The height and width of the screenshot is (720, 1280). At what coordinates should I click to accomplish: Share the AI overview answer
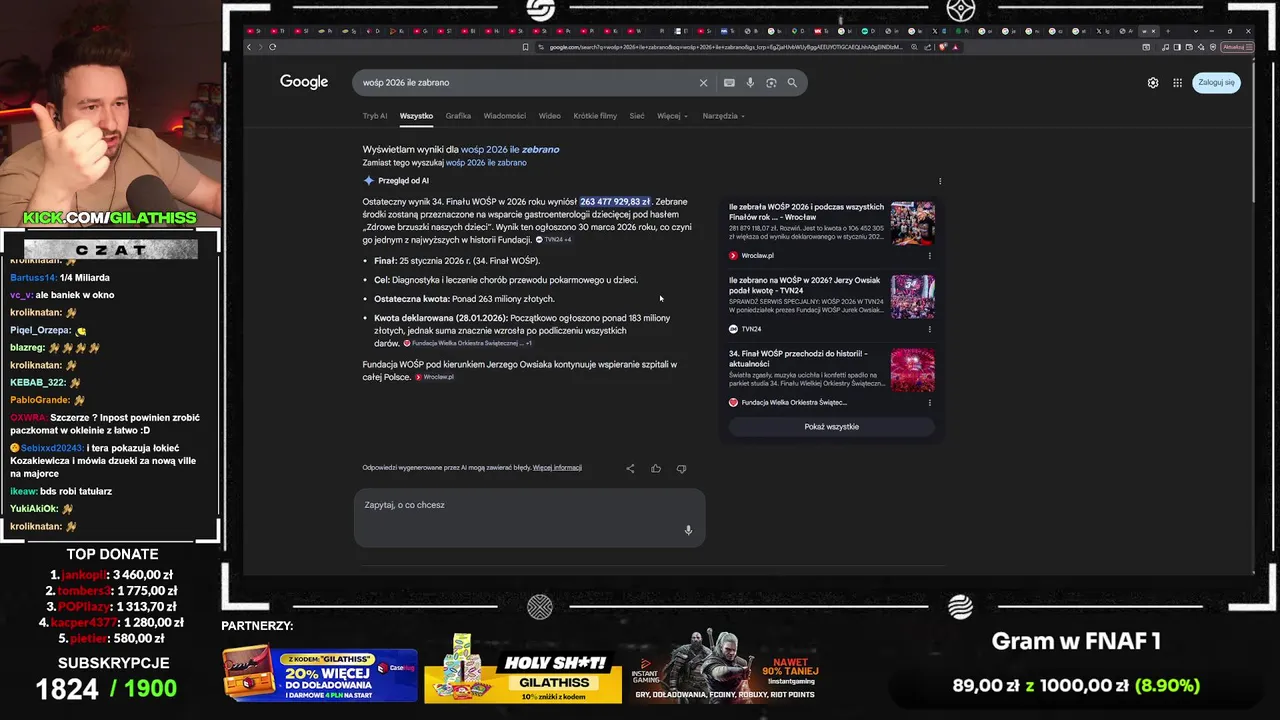(x=630, y=468)
